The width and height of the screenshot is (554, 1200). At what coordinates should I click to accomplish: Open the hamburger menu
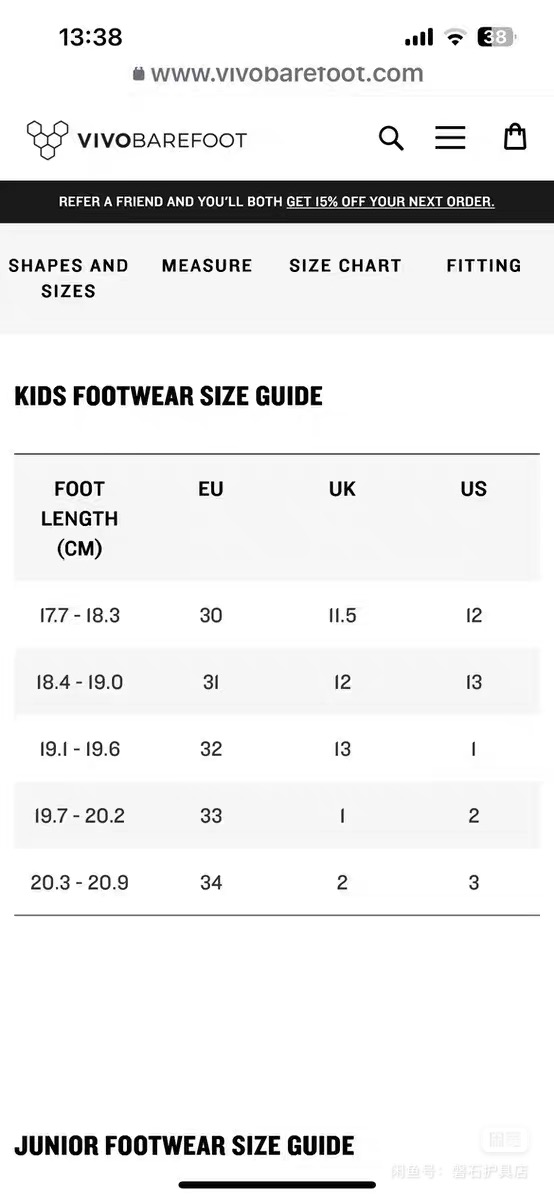(x=450, y=137)
